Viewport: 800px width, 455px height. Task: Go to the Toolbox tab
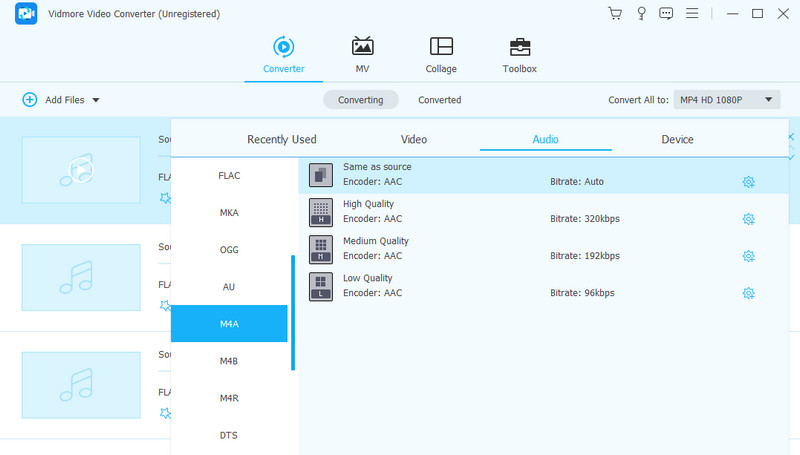[519, 55]
